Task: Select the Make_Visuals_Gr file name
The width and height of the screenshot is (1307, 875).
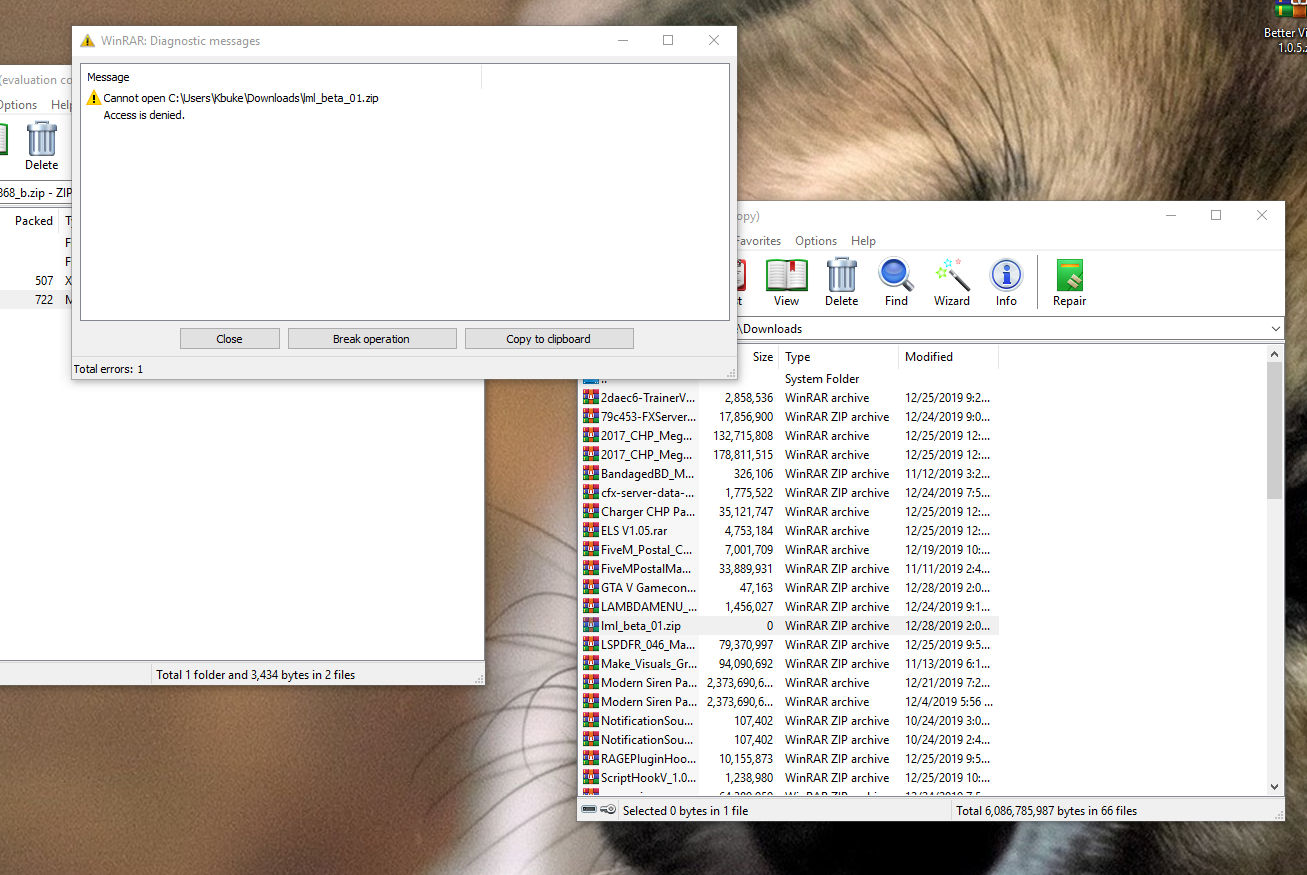Action: (649, 664)
